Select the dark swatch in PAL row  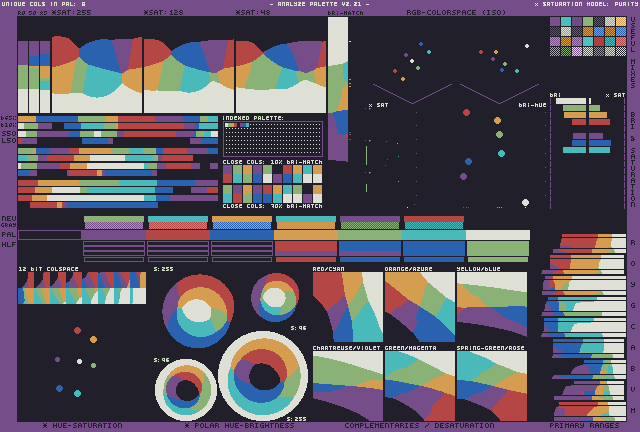[50, 235]
